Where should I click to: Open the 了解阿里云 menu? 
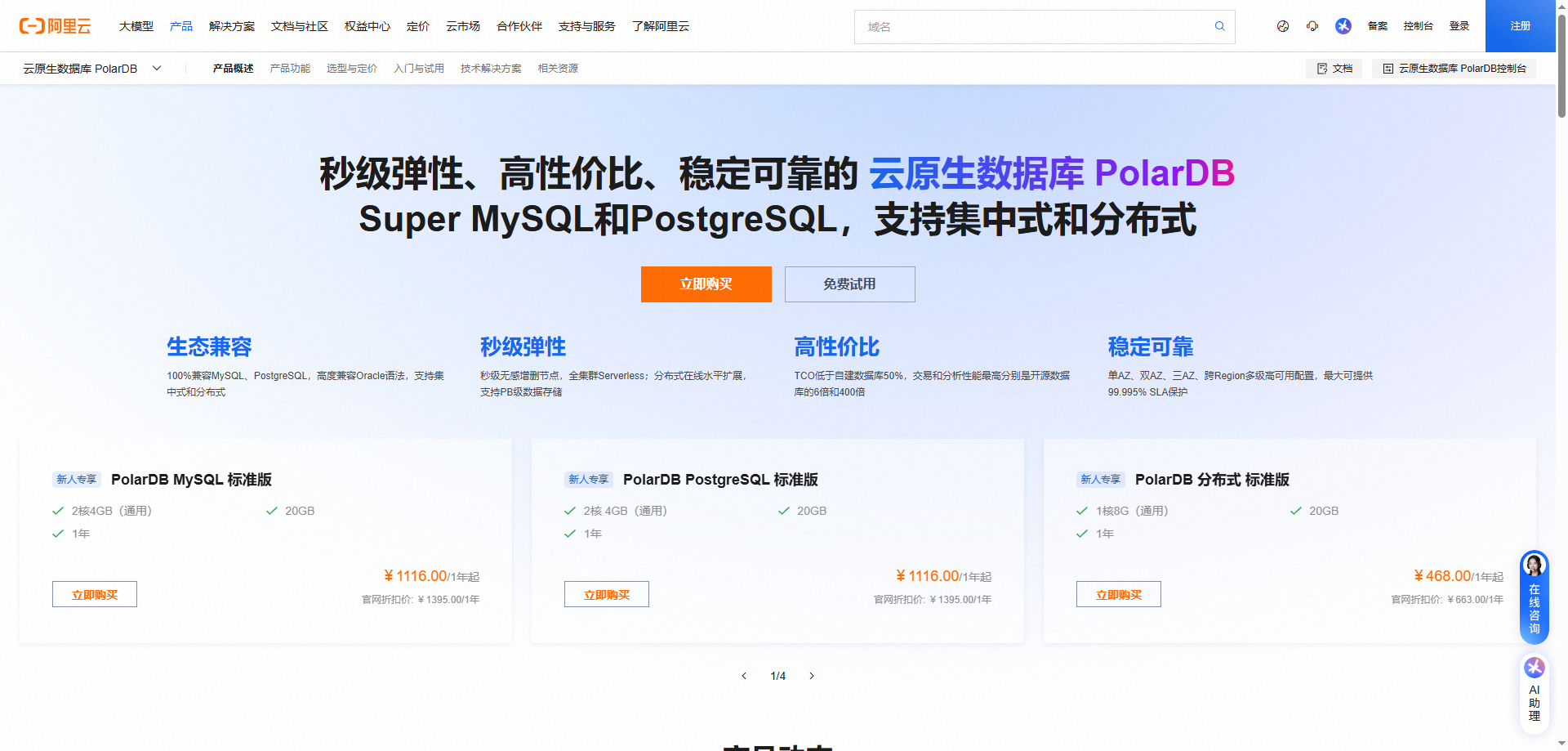tap(661, 26)
